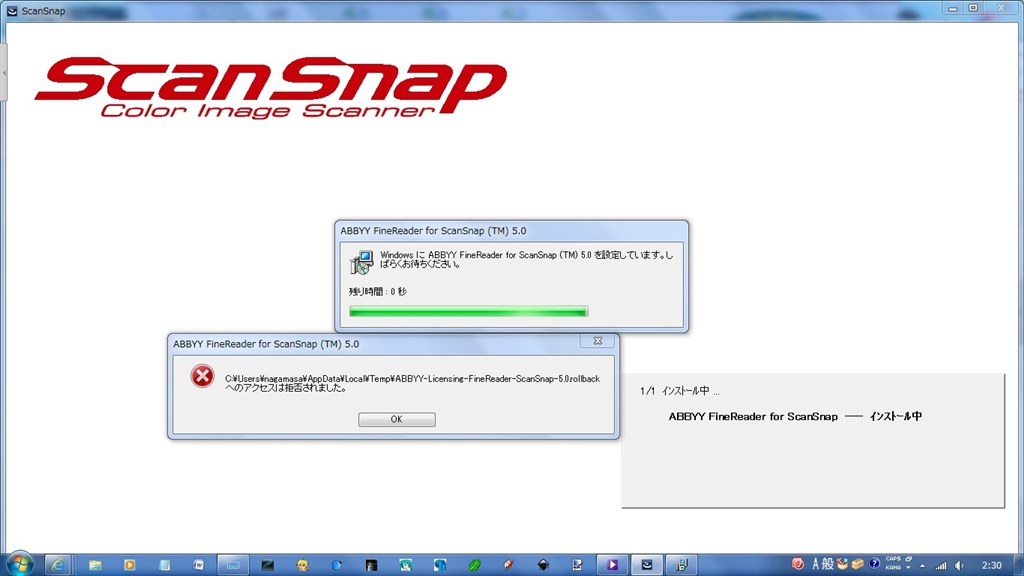
Task: Click the green installation progress bar
Action: (469, 312)
